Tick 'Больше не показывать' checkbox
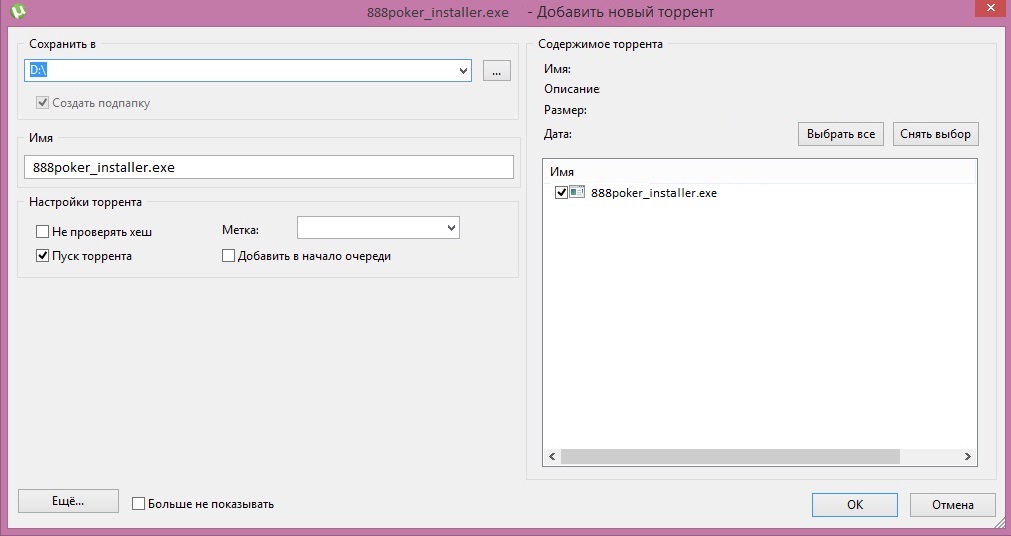 (138, 504)
